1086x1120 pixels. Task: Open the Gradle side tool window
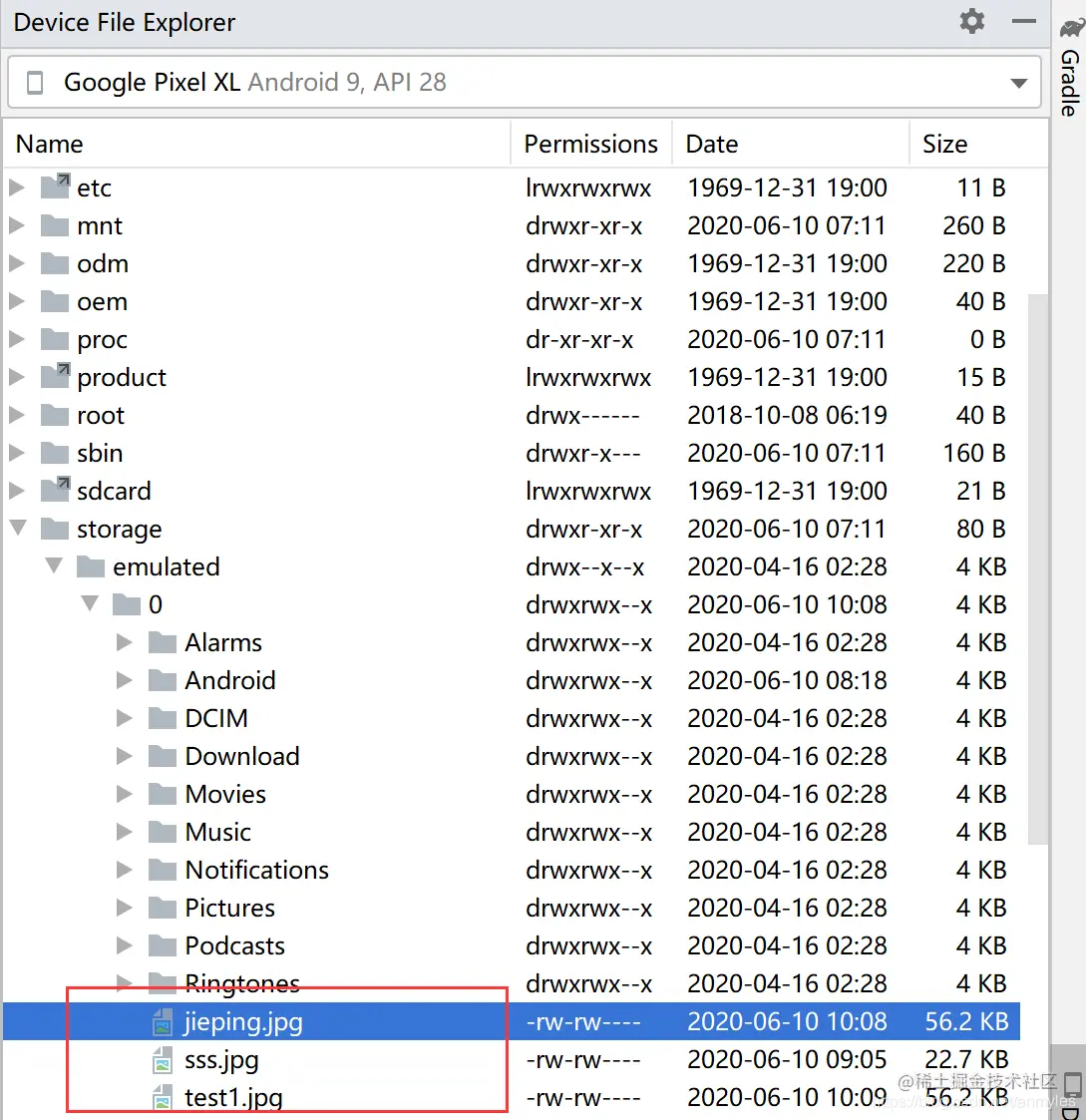pyautogui.click(x=1070, y=68)
